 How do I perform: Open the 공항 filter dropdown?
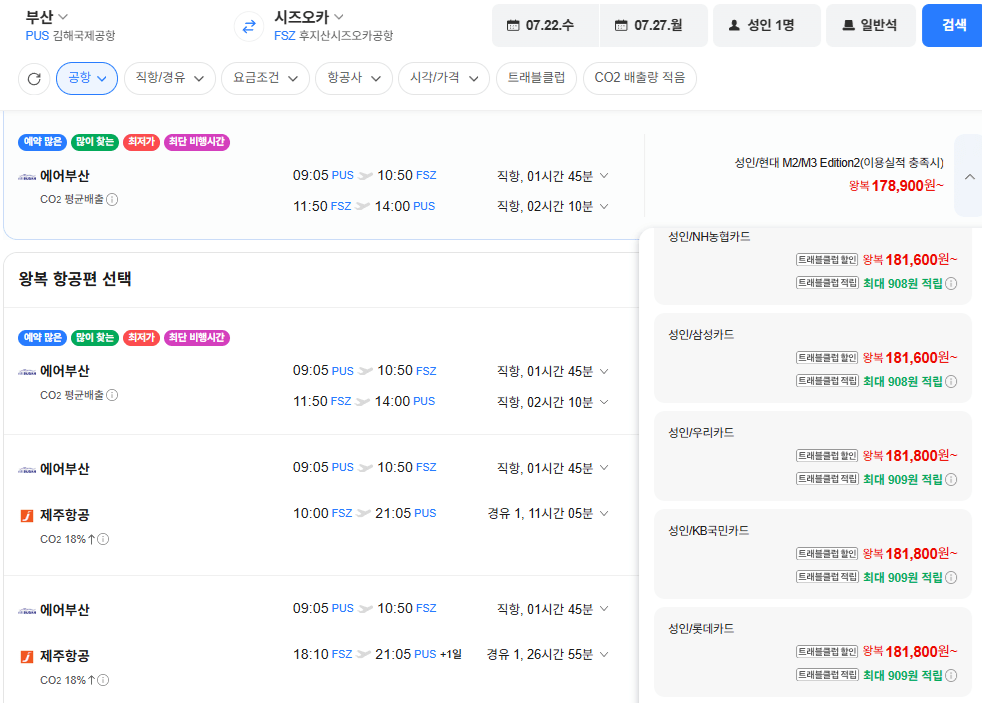(87, 78)
